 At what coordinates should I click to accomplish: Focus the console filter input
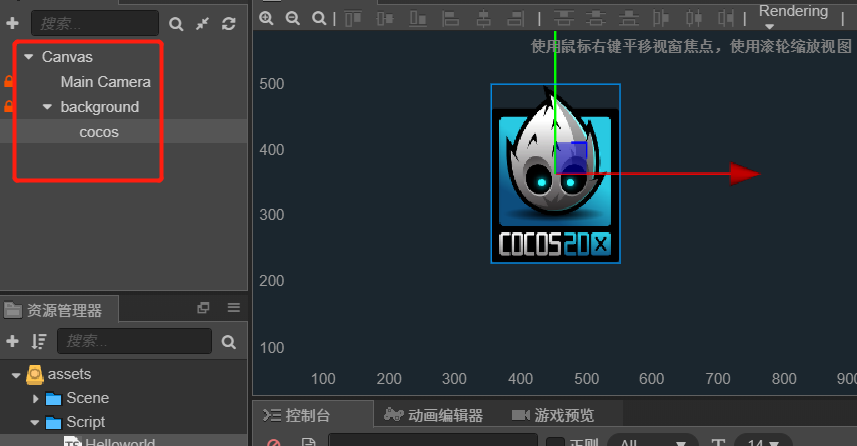[433, 440]
